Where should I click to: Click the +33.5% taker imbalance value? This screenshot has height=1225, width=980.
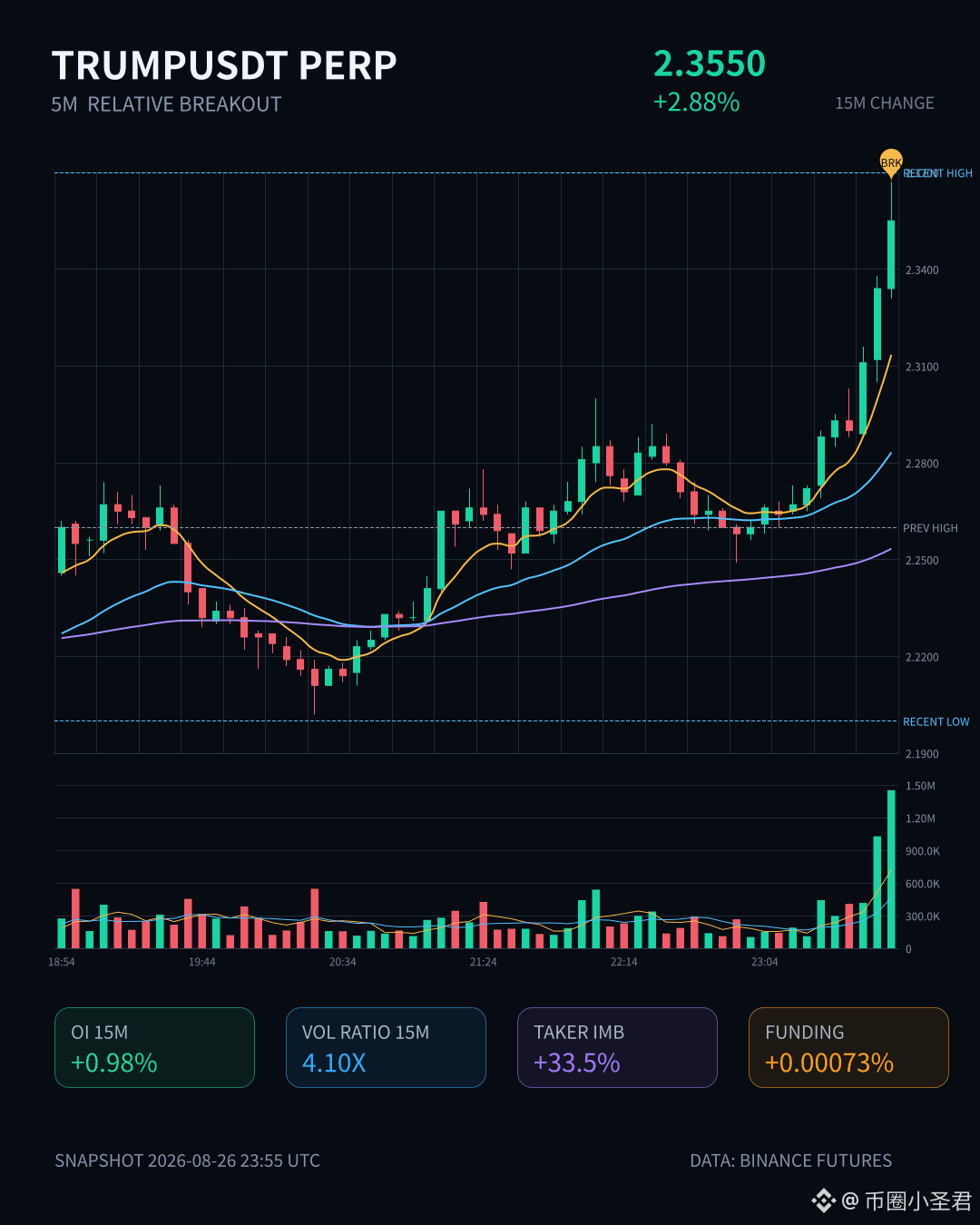tap(577, 1063)
